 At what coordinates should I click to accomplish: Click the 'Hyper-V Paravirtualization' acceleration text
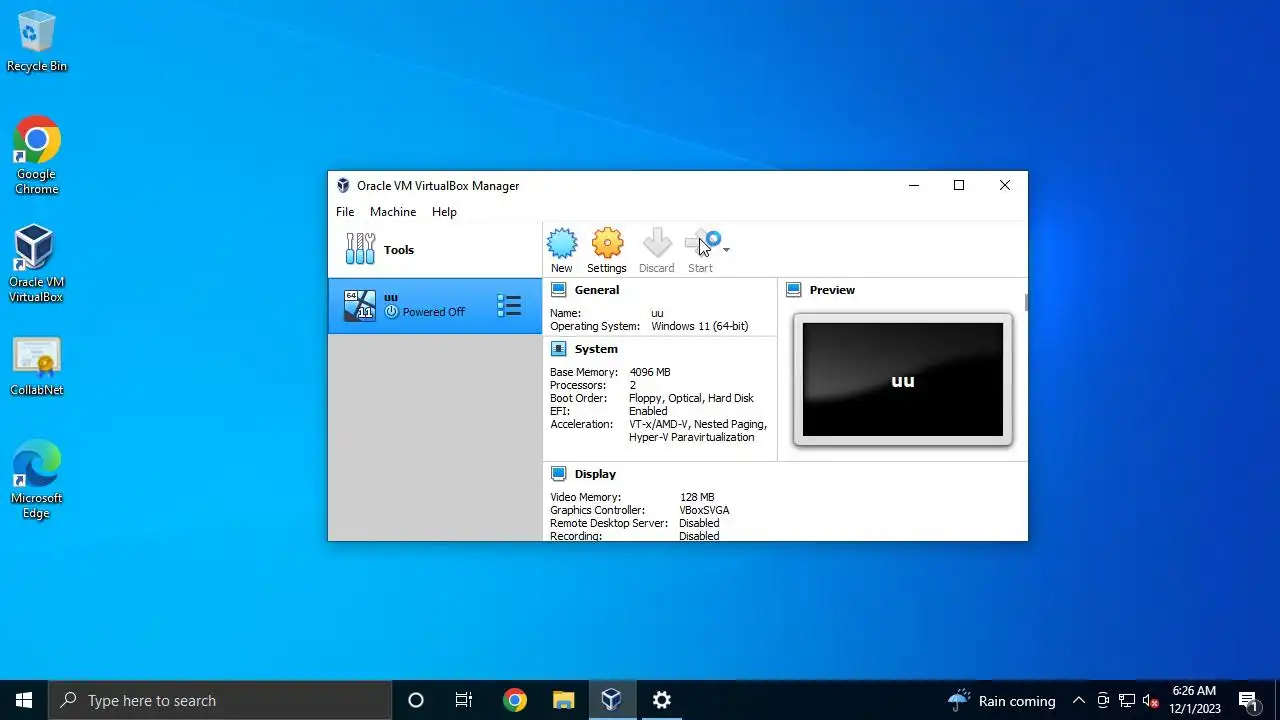click(x=692, y=437)
